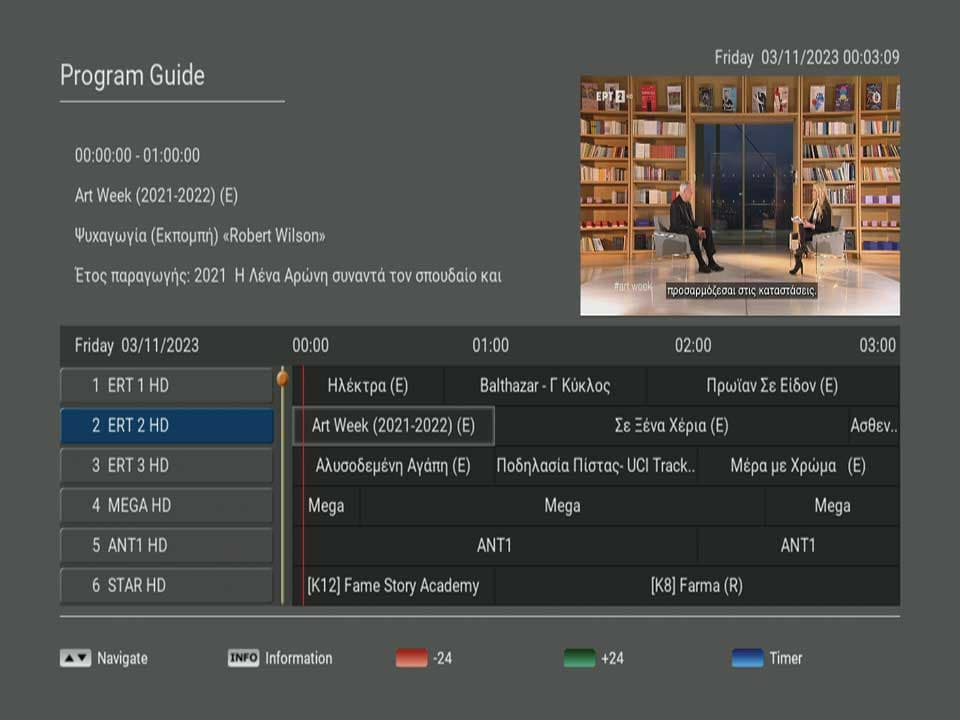
Task: Choose channel 5 ANT1 HD
Action: click(x=166, y=545)
